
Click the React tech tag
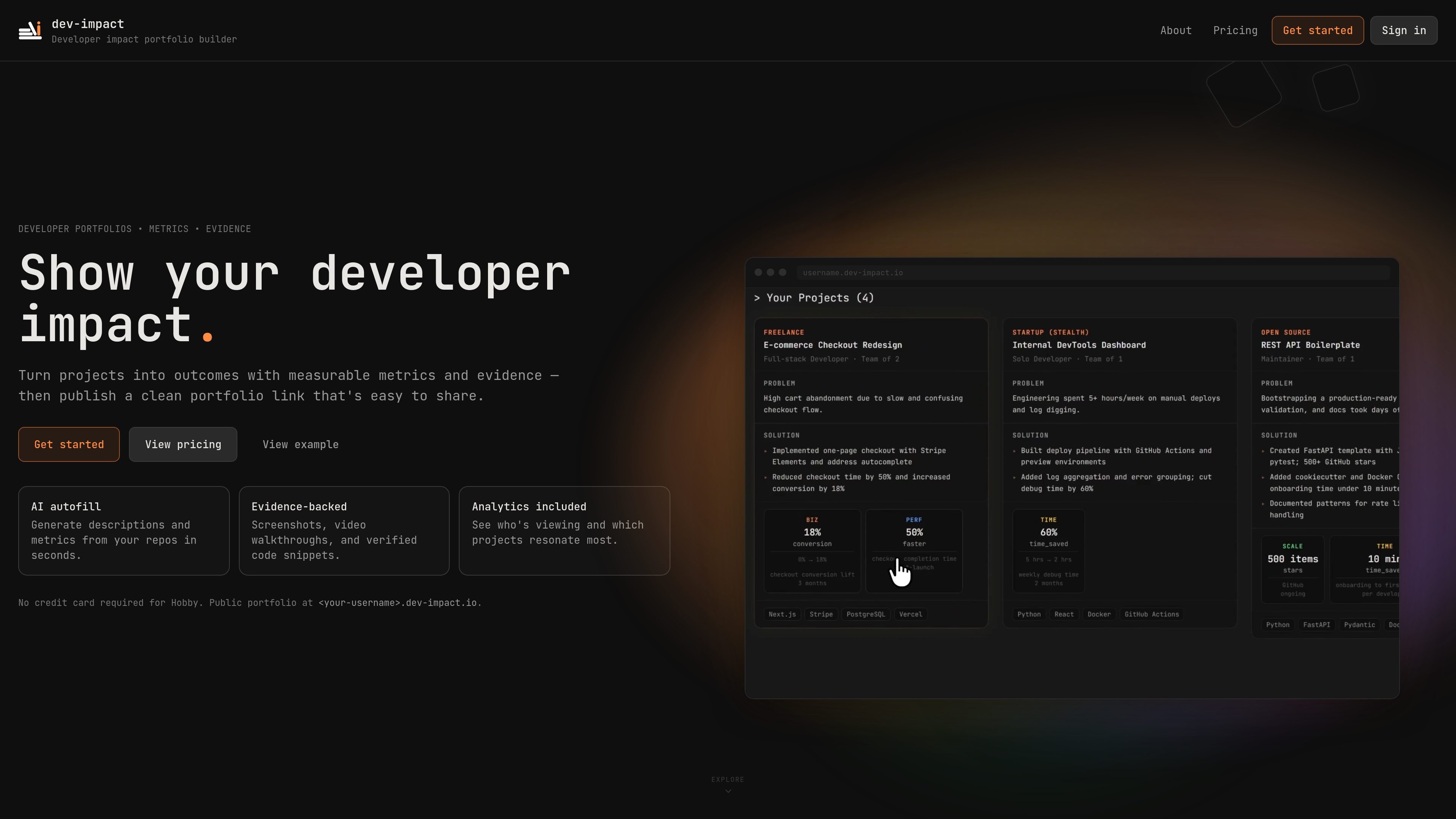(1064, 614)
